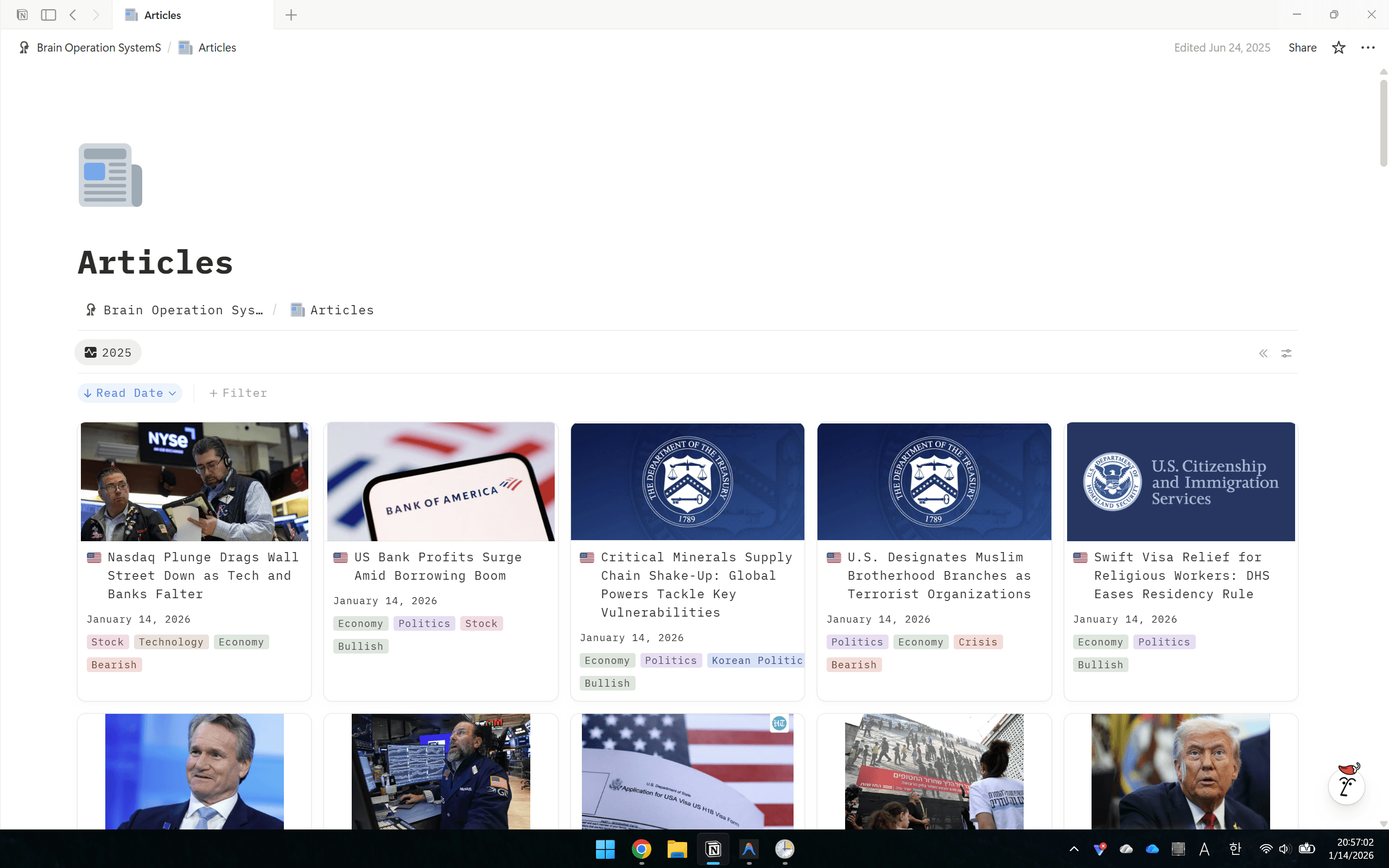The height and width of the screenshot is (868, 1389).
Task: Open the page options ellipsis menu
Action: [1368, 48]
